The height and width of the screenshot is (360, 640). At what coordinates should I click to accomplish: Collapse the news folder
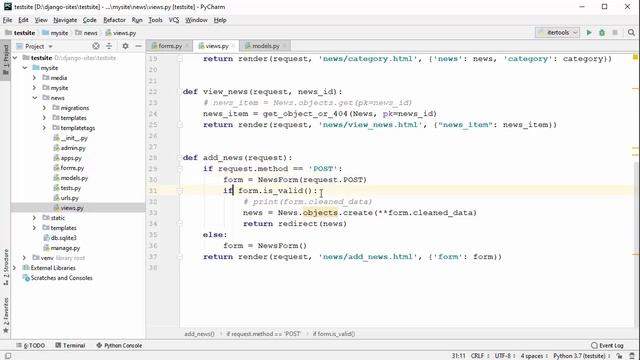coord(35,98)
